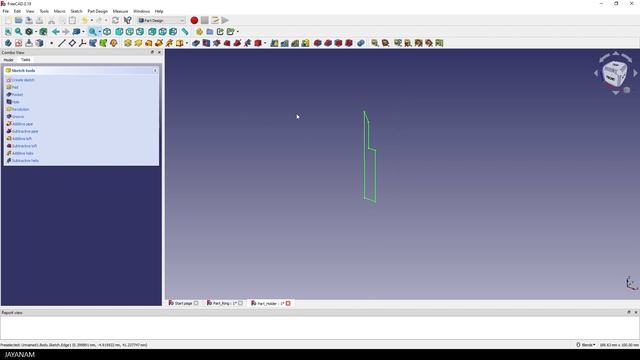Close the Combo View panel
Viewport: 640px width, 360px height.
pyautogui.click(x=159, y=53)
